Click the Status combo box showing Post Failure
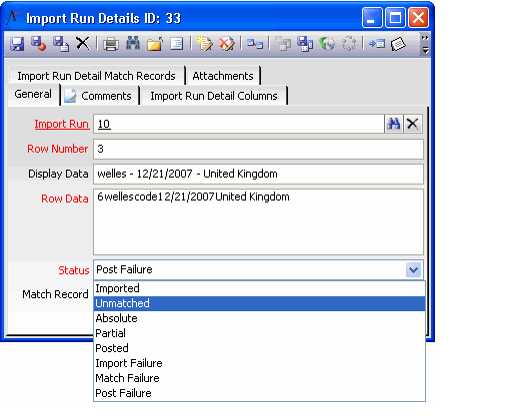The image size is (528, 420). [x=258, y=269]
